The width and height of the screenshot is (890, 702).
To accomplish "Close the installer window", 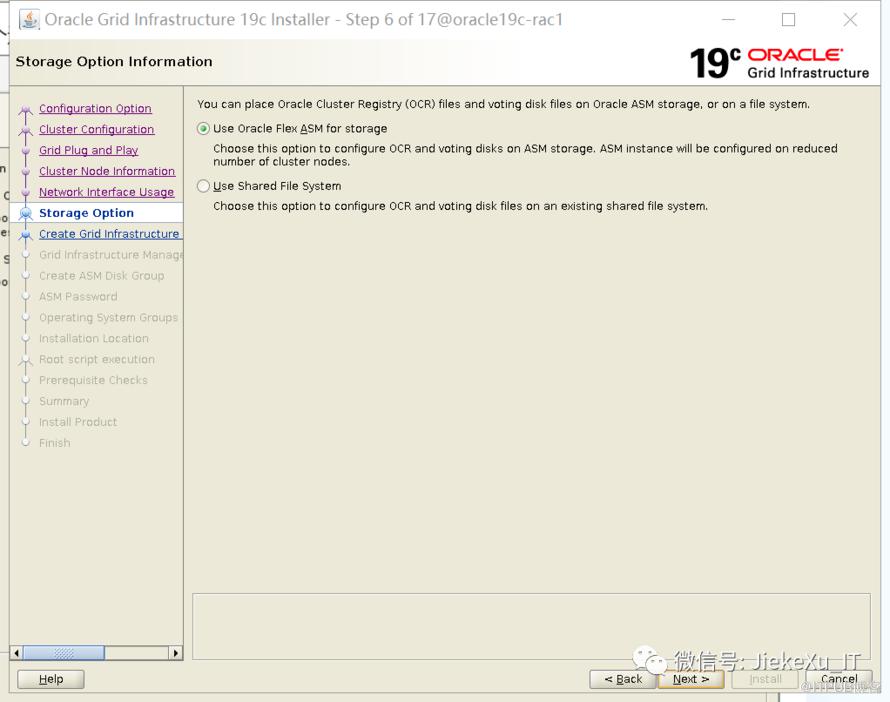I will coord(850,20).
